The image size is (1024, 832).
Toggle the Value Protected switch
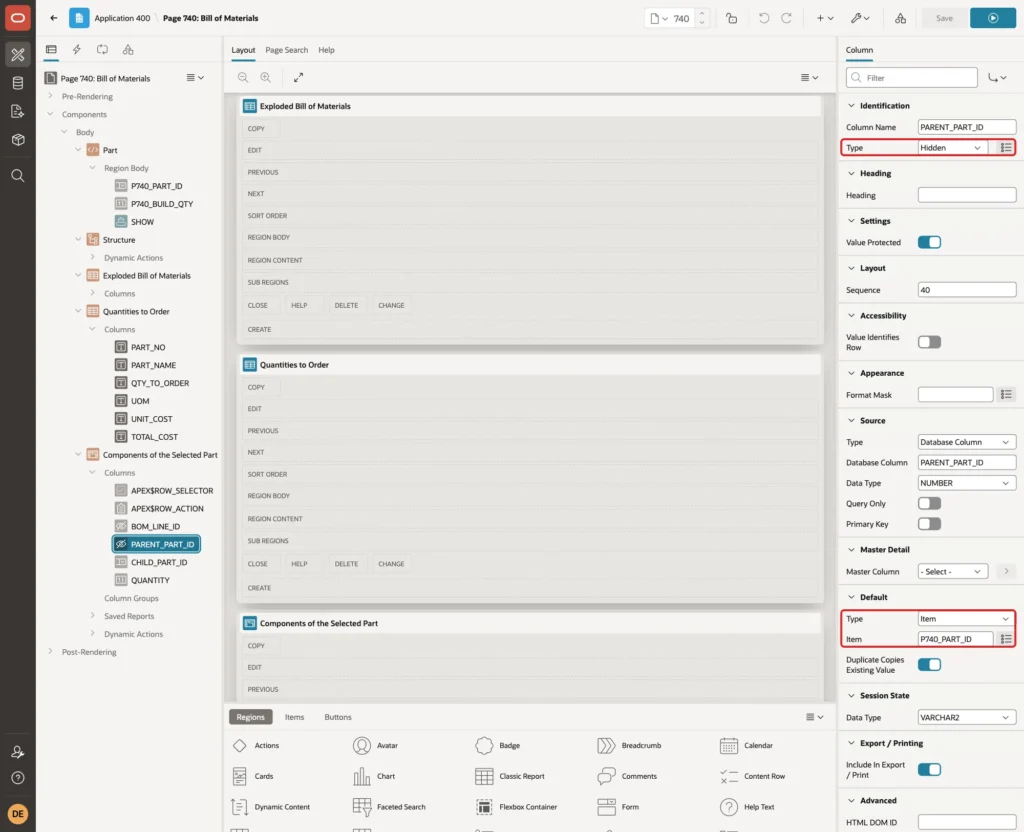coord(929,242)
